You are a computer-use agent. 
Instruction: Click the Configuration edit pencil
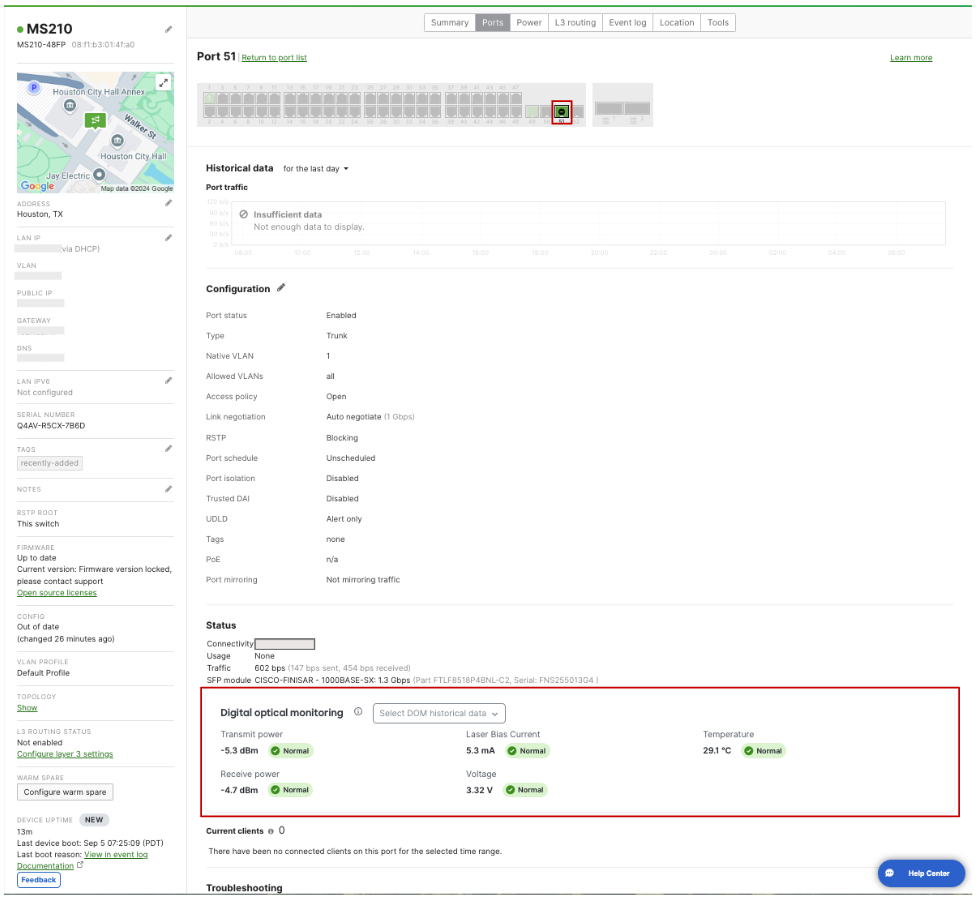point(281,288)
